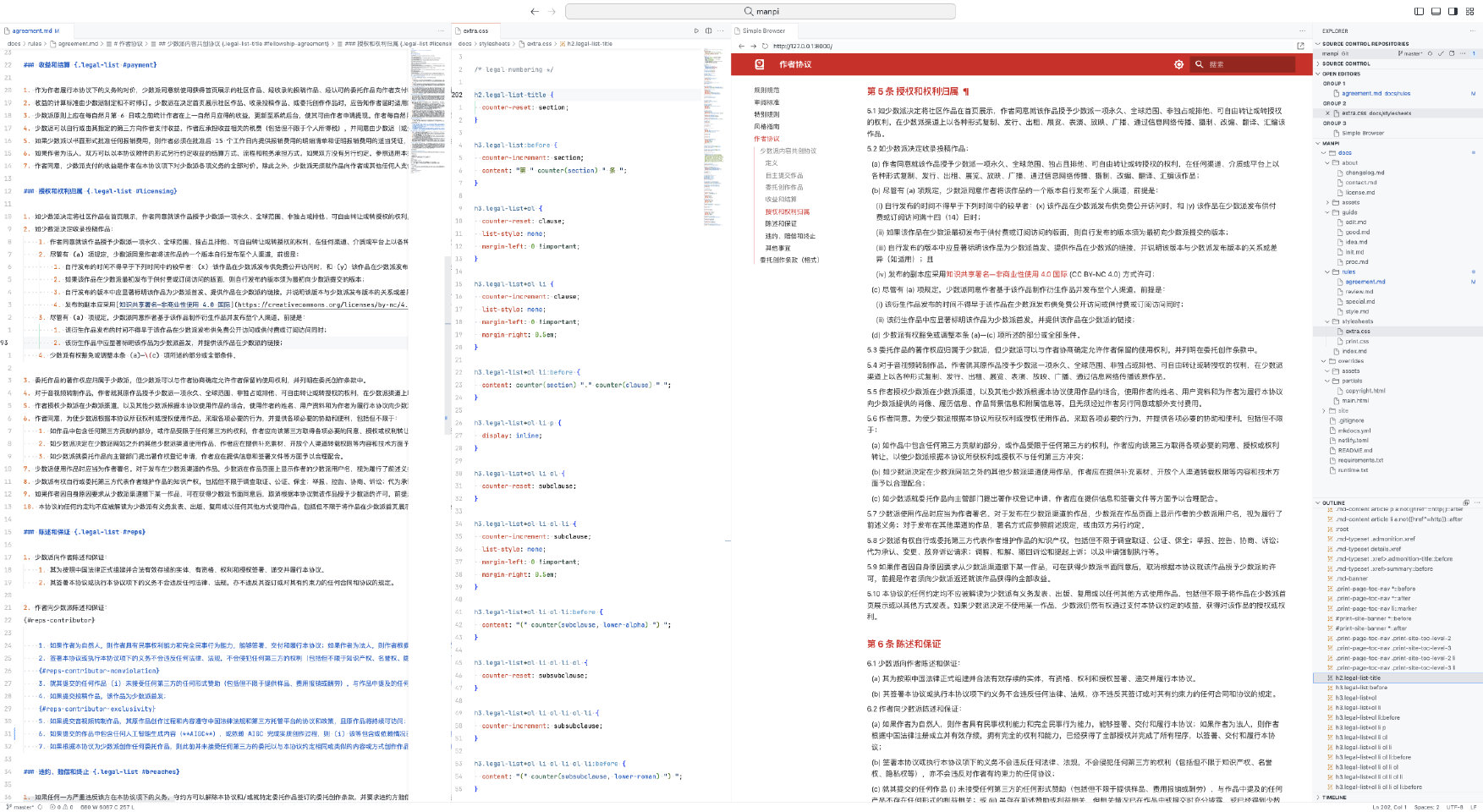Split the extra.css editor to the right
Viewport: 1483px width, 812px height.
click(x=709, y=30)
